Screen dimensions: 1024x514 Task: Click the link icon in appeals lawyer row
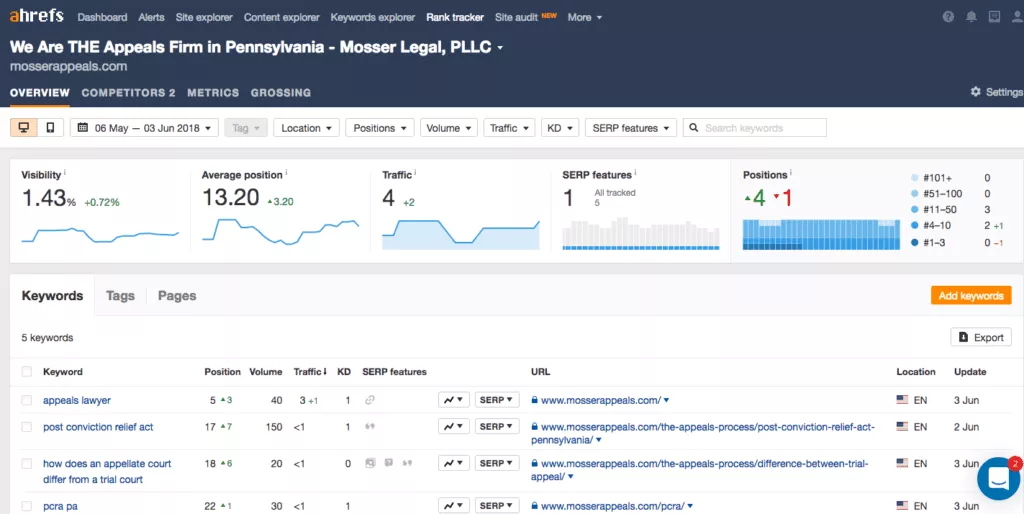(x=370, y=400)
